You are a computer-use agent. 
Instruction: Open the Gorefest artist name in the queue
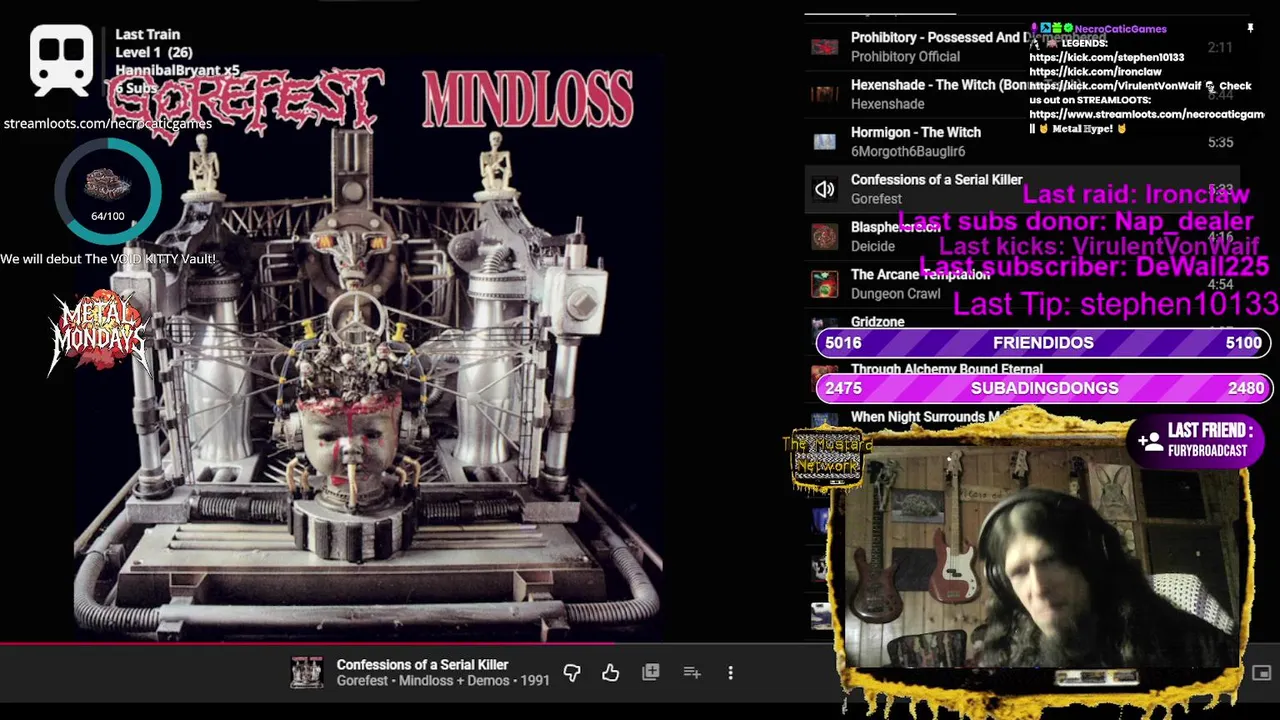876,199
